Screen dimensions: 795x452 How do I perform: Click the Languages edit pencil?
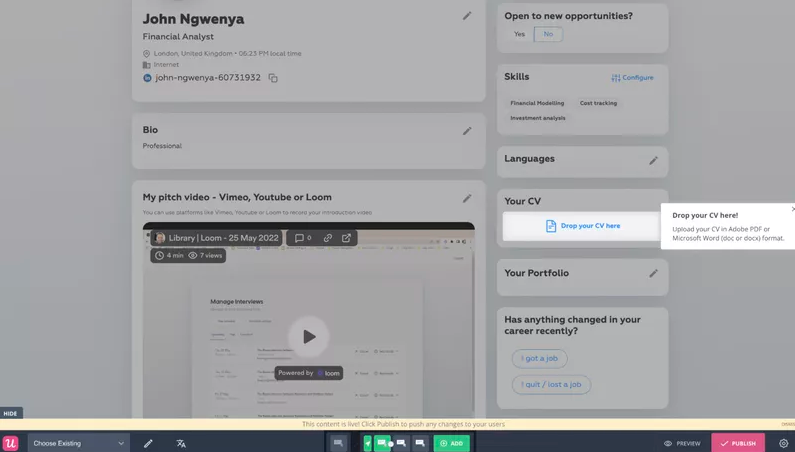click(x=653, y=160)
